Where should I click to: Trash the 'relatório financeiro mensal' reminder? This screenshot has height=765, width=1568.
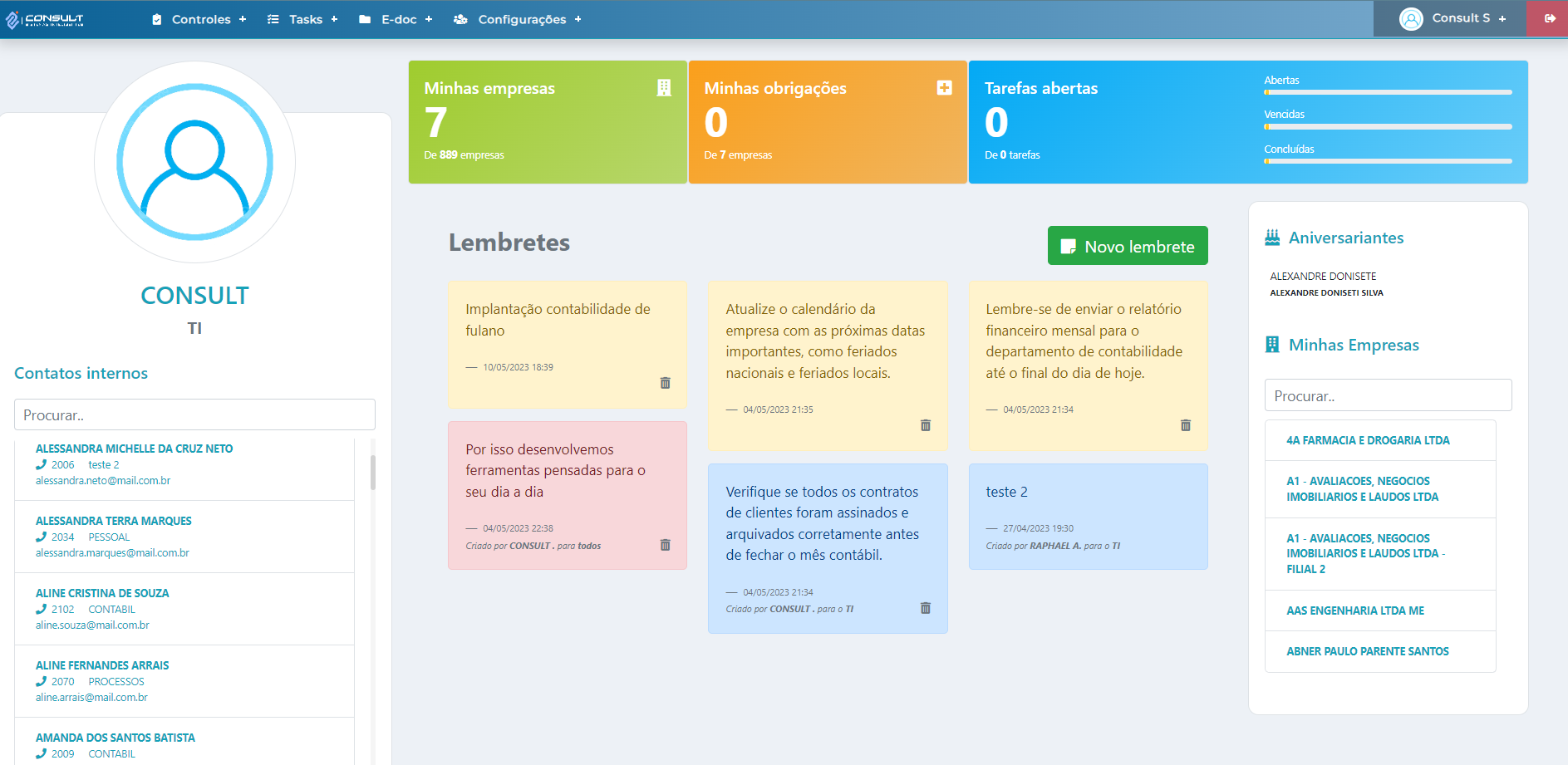pos(1185,425)
